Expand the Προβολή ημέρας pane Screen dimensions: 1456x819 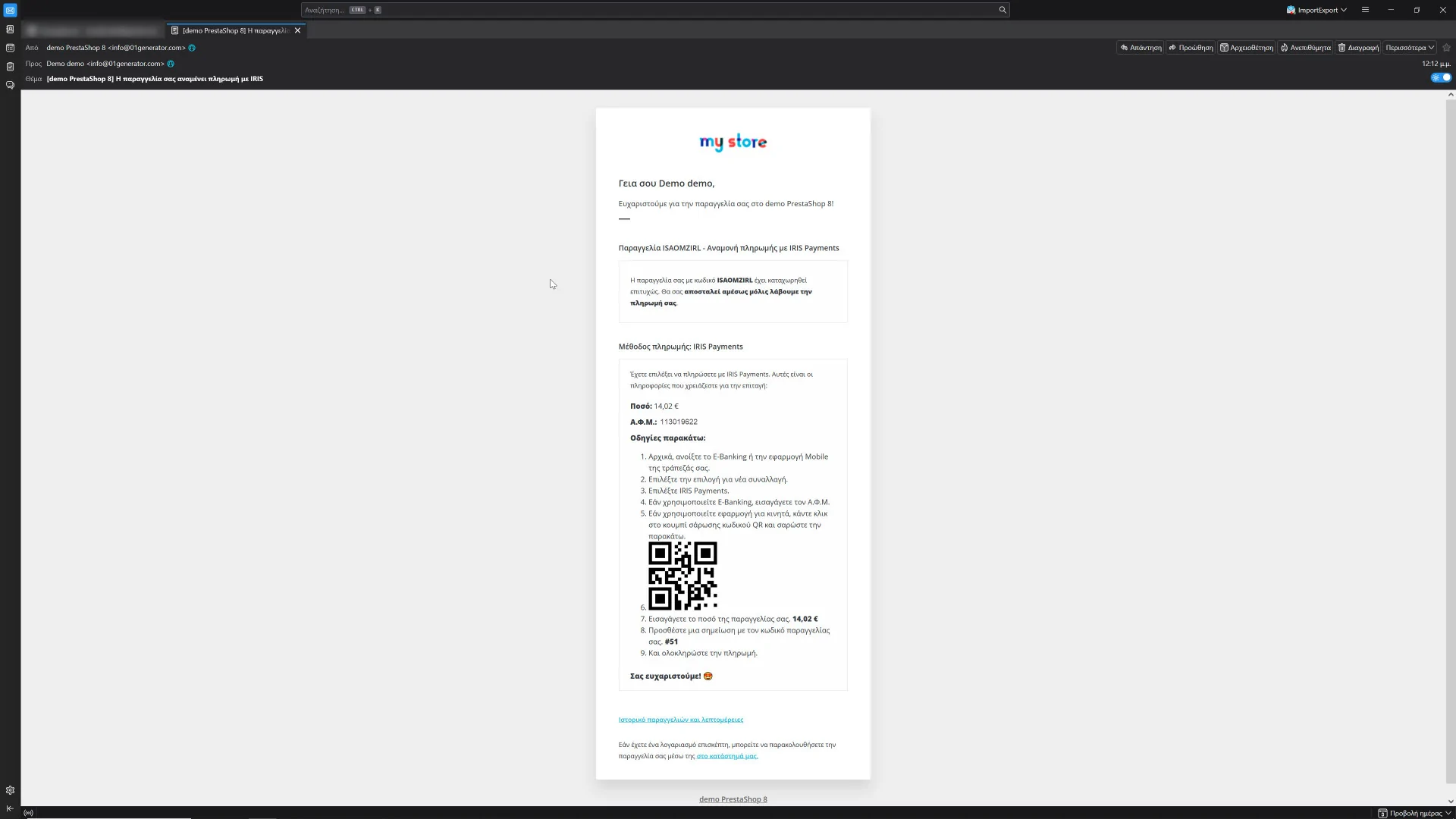pos(1414,813)
